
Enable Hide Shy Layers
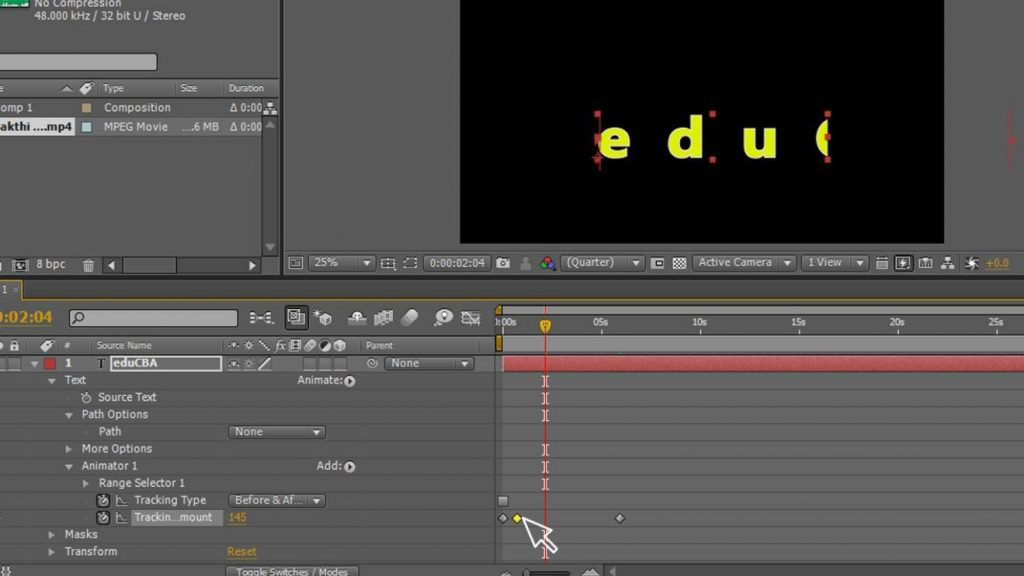(x=260, y=318)
